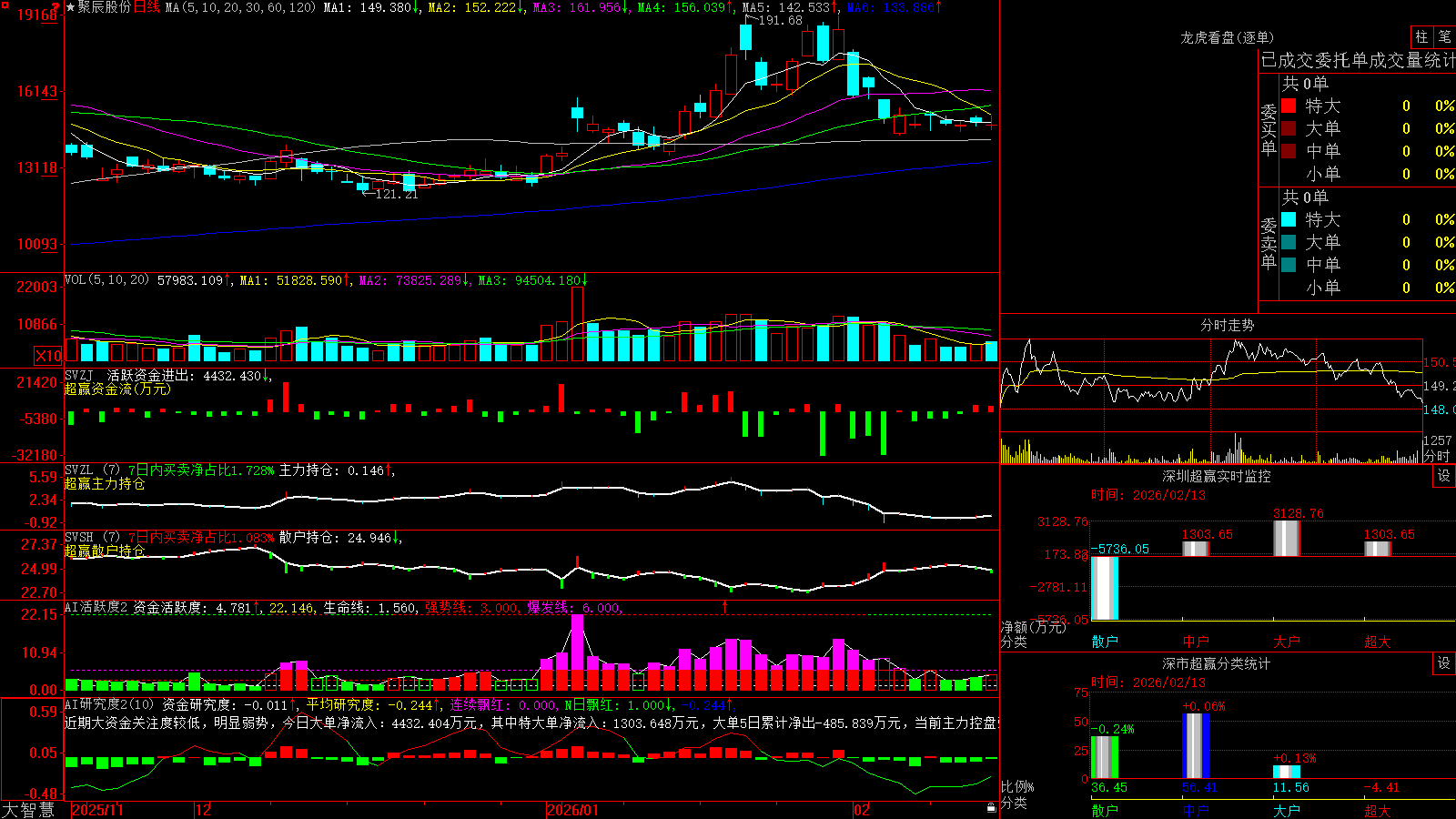Screen dimensions: 1456x819
Task: Select the 2025/11 marker on time axis
Action: [x=97, y=810]
